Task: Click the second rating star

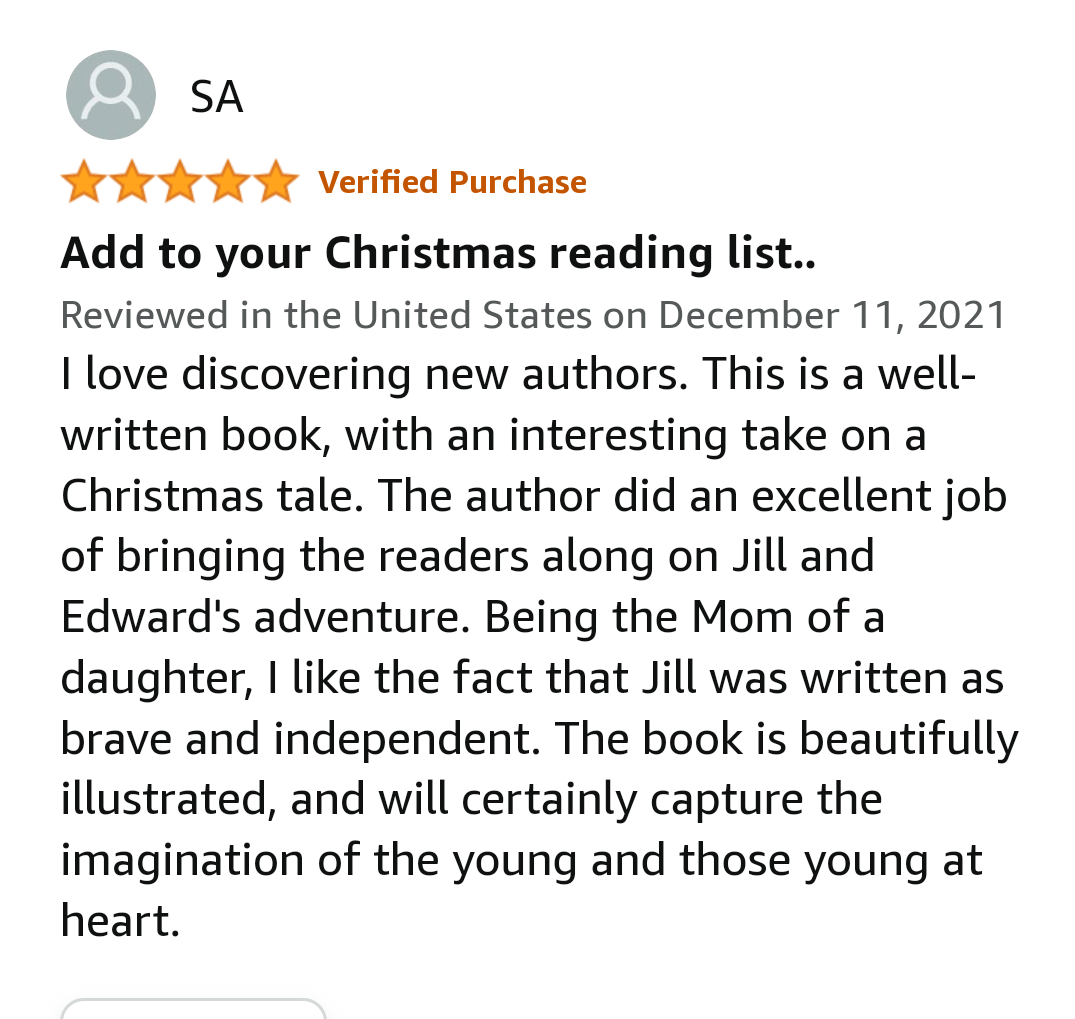Action: pyautogui.click(x=131, y=183)
